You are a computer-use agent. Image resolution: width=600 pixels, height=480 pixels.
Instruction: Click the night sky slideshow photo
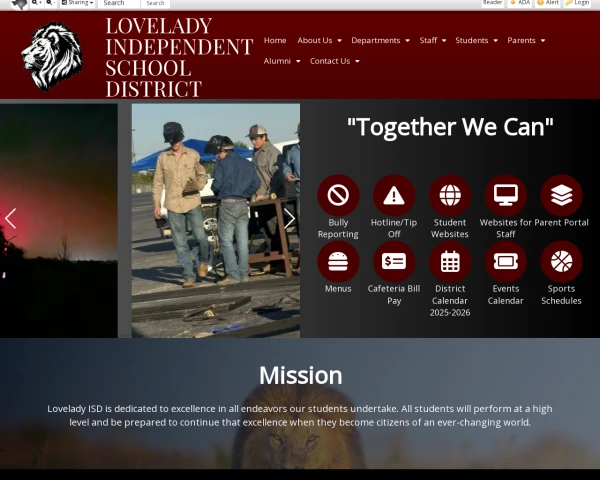[x=59, y=221]
